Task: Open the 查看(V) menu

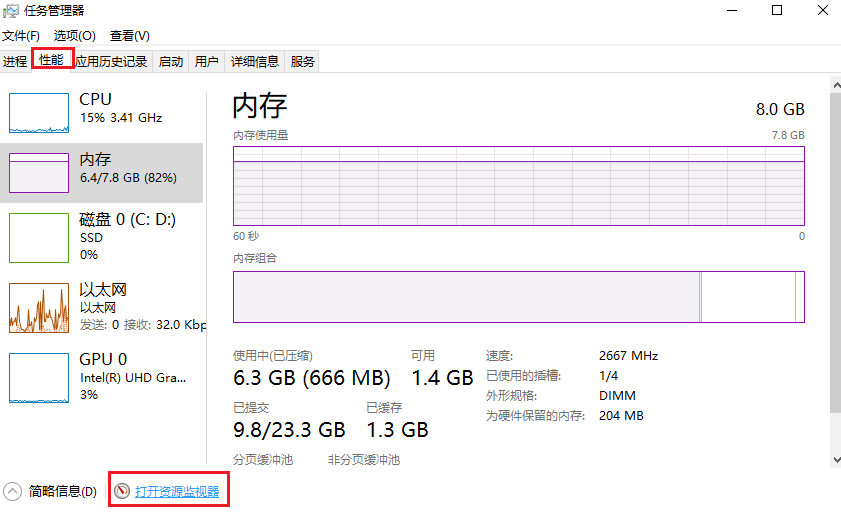Action: pyautogui.click(x=130, y=35)
